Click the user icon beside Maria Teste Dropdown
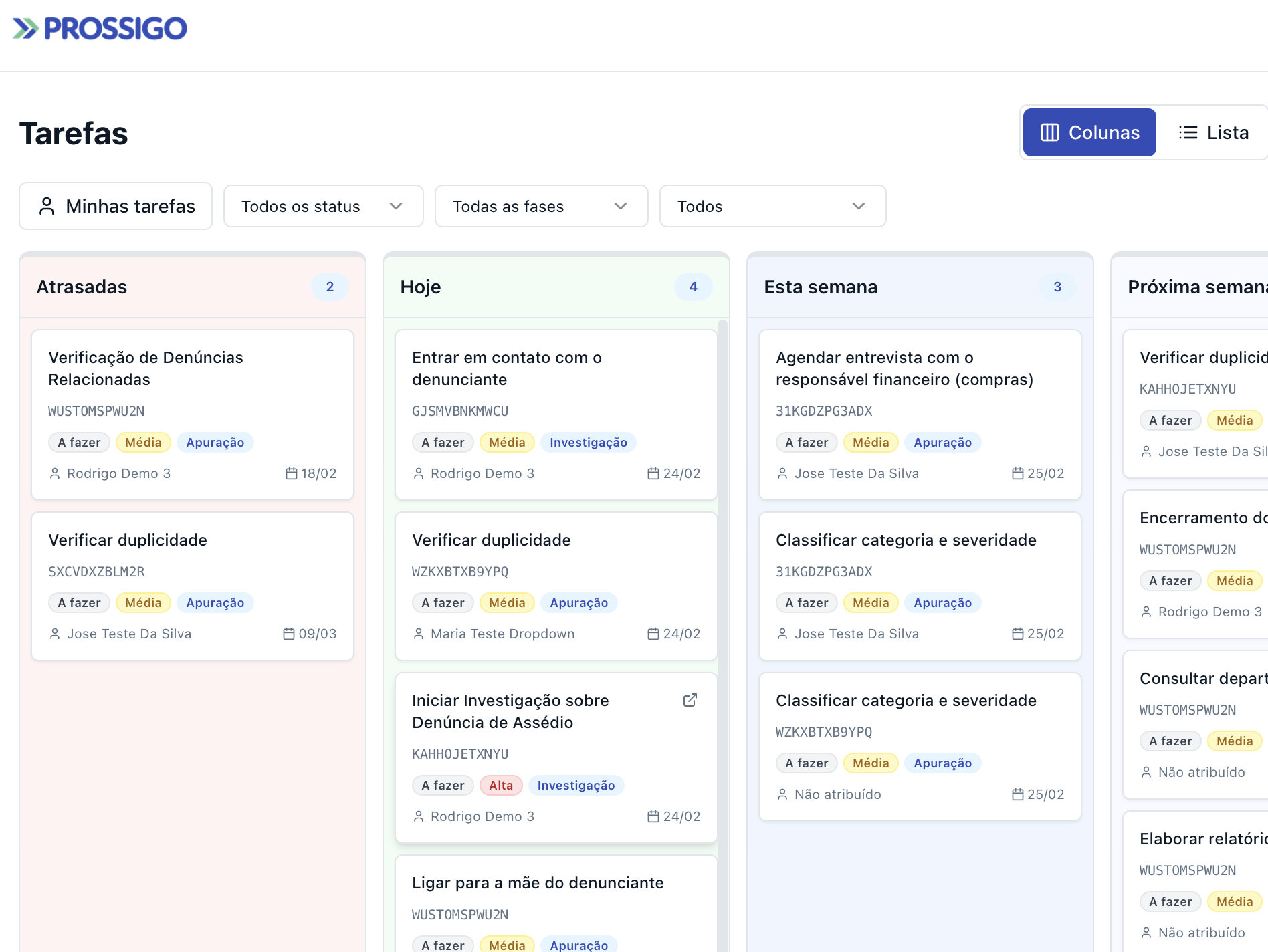Image resolution: width=1268 pixels, height=952 pixels. pos(419,634)
